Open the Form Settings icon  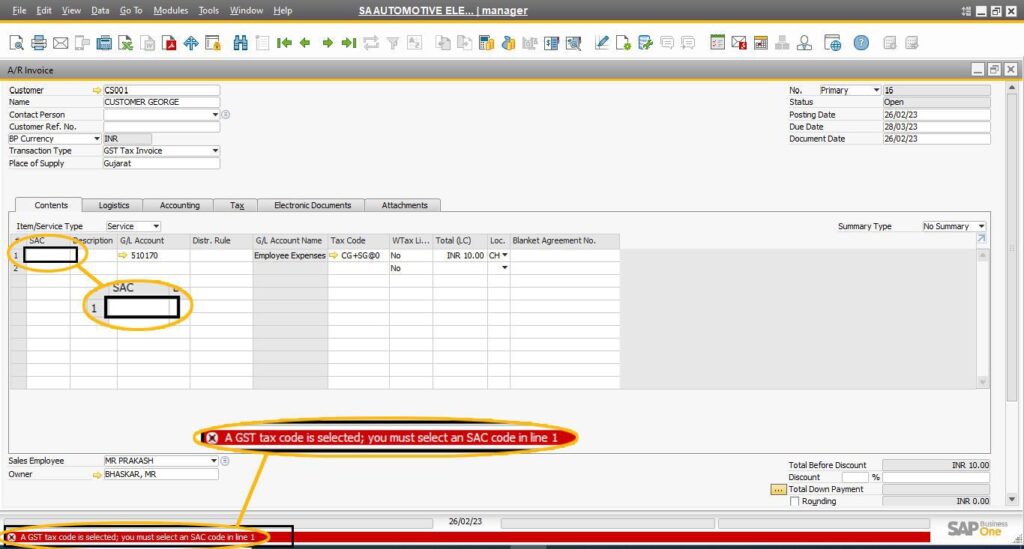[623, 43]
